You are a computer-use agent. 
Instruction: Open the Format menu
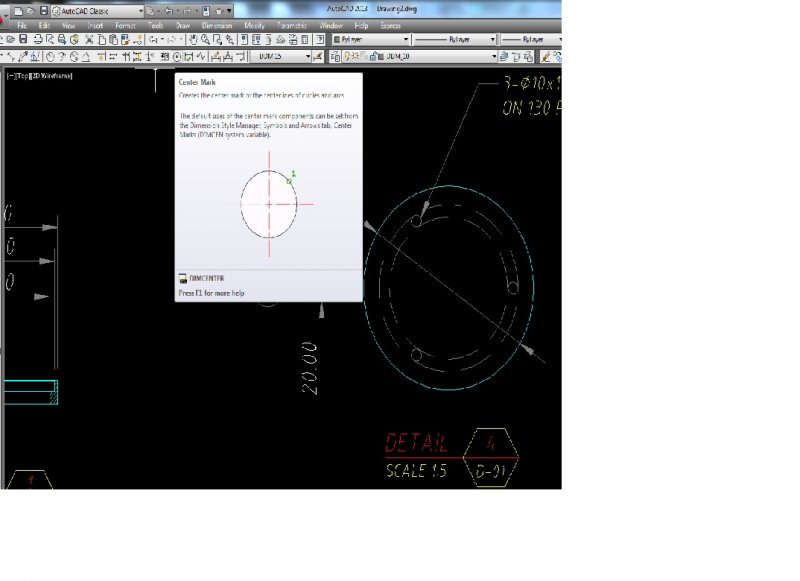(125, 26)
